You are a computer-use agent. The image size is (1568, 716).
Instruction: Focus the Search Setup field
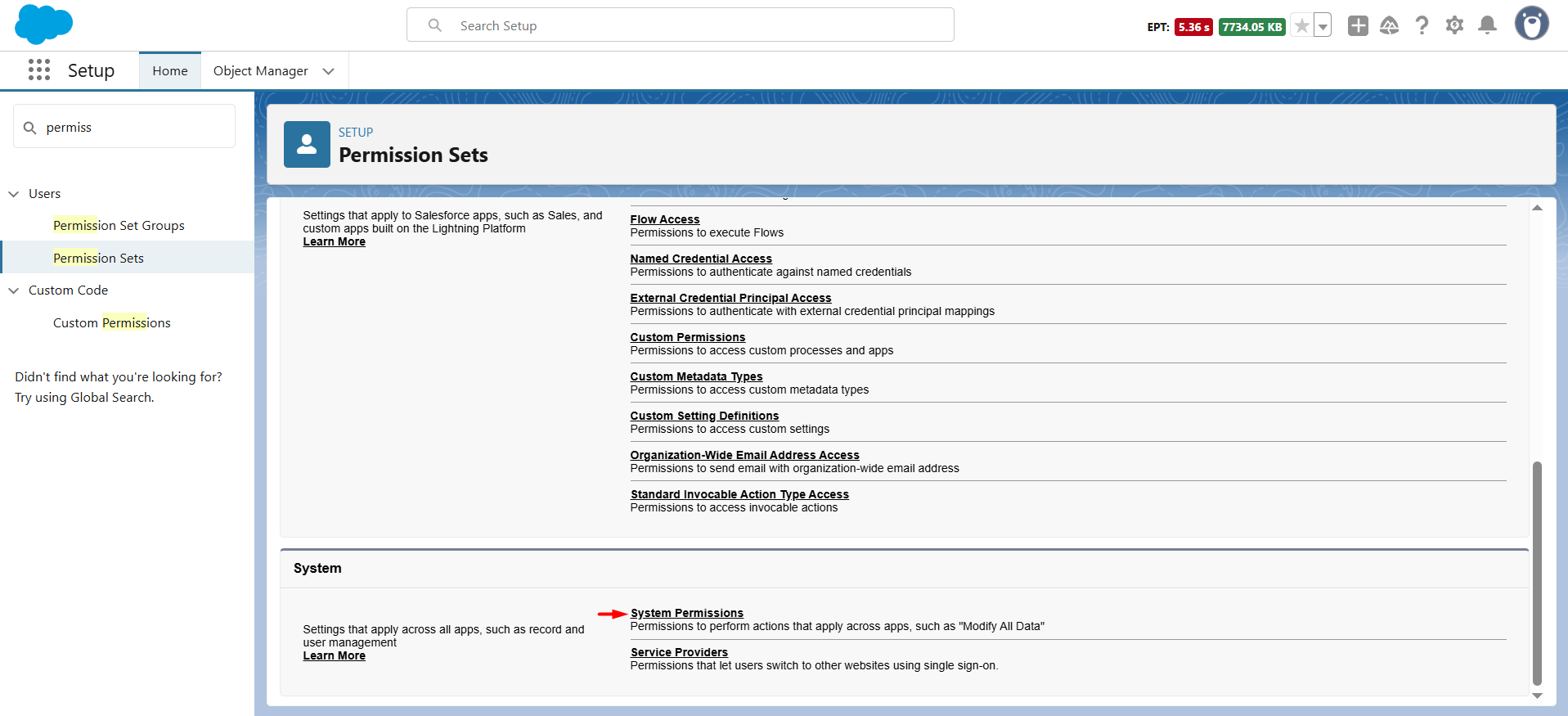(681, 25)
